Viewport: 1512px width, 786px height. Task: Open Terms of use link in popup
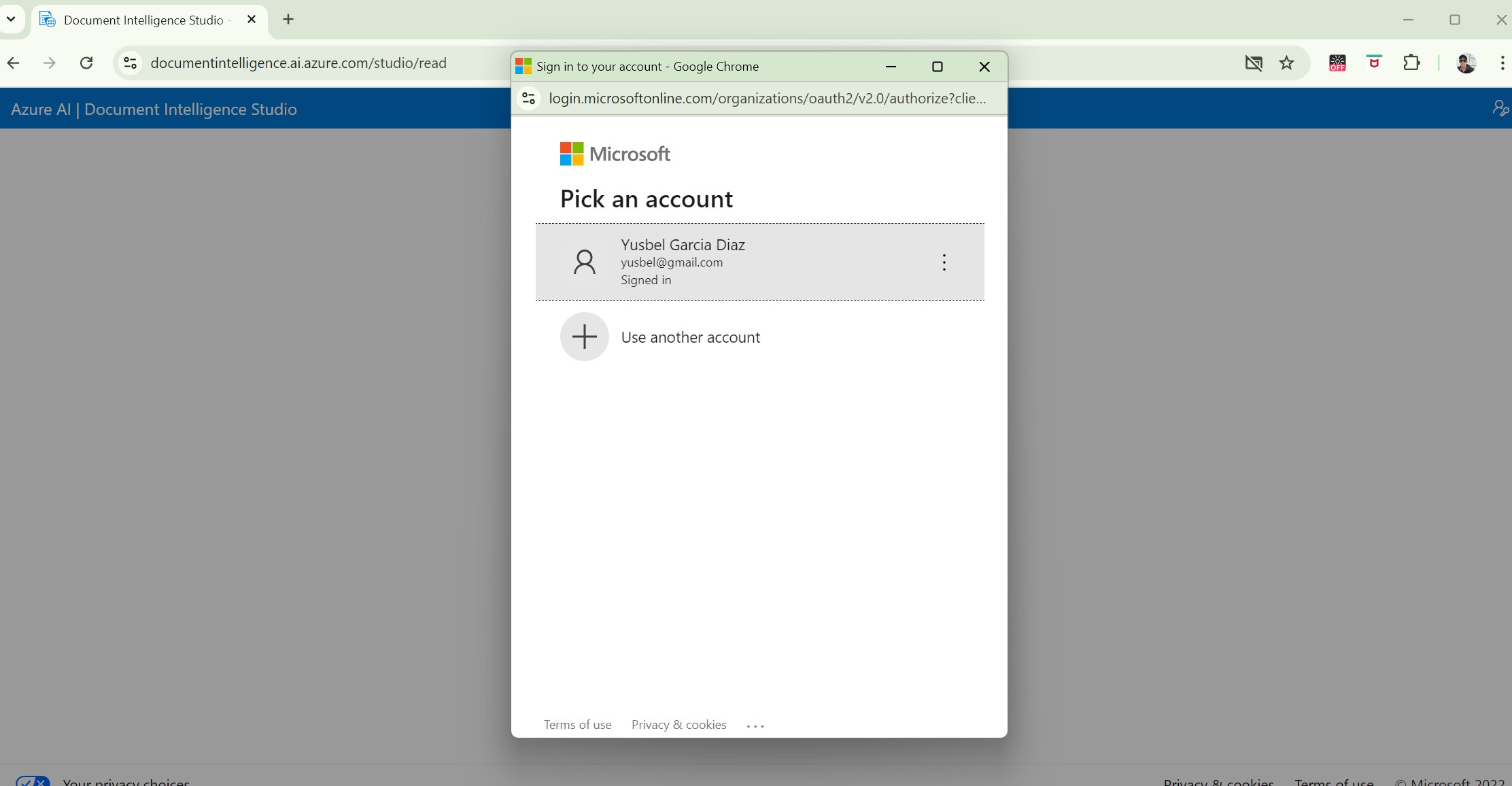(x=577, y=725)
